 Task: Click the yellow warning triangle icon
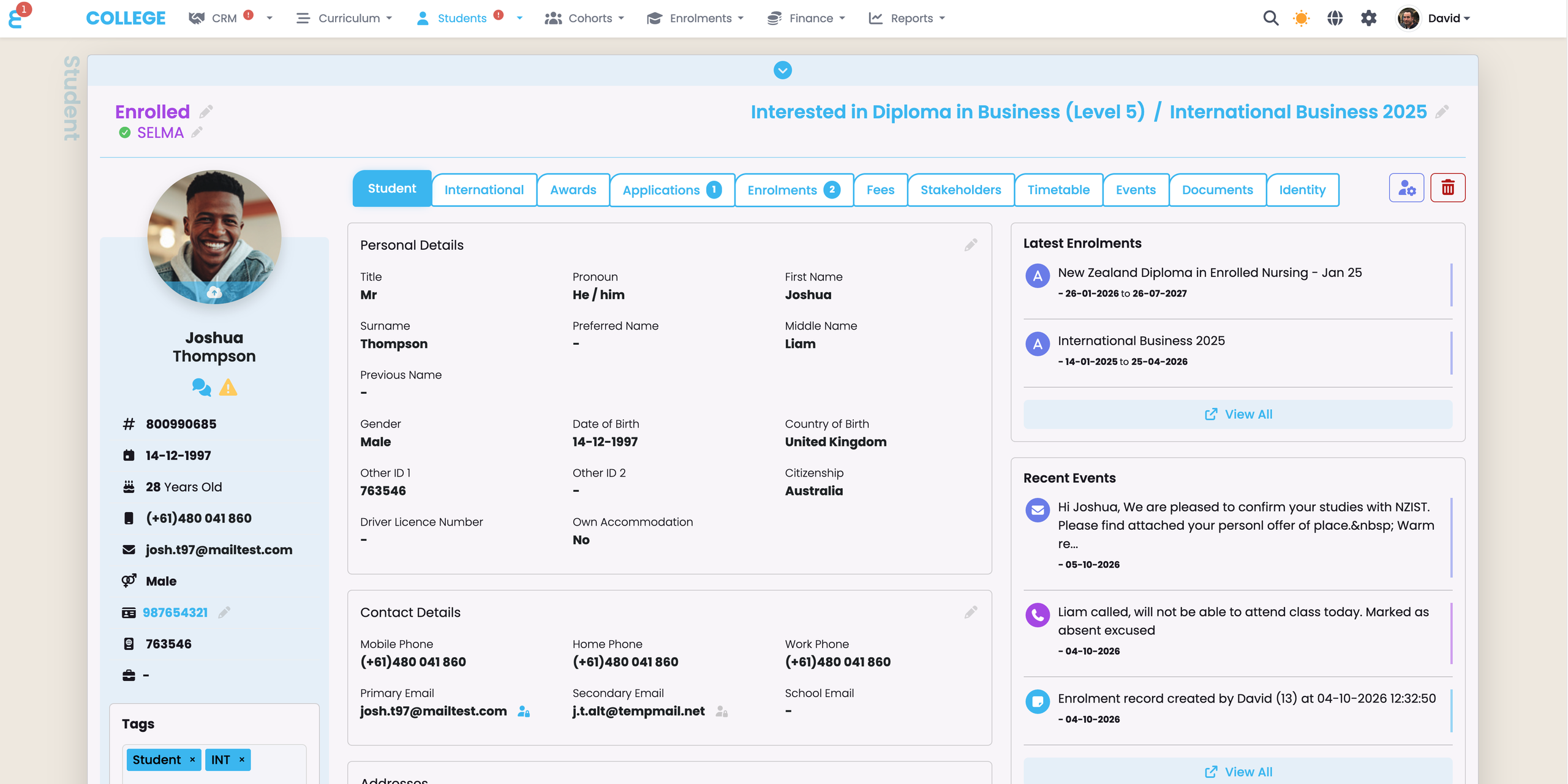tap(228, 387)
